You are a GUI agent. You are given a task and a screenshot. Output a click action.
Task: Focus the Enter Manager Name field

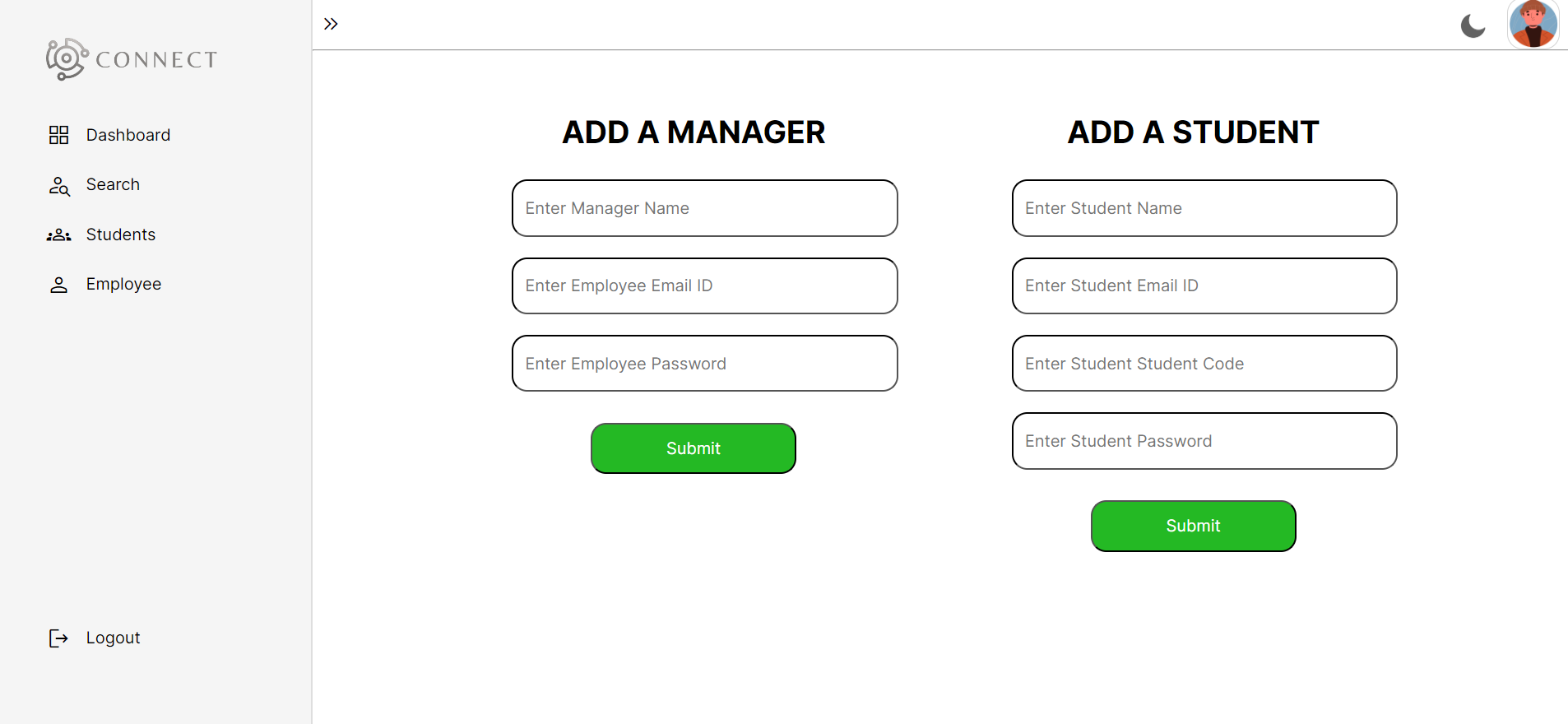(704, 208)
